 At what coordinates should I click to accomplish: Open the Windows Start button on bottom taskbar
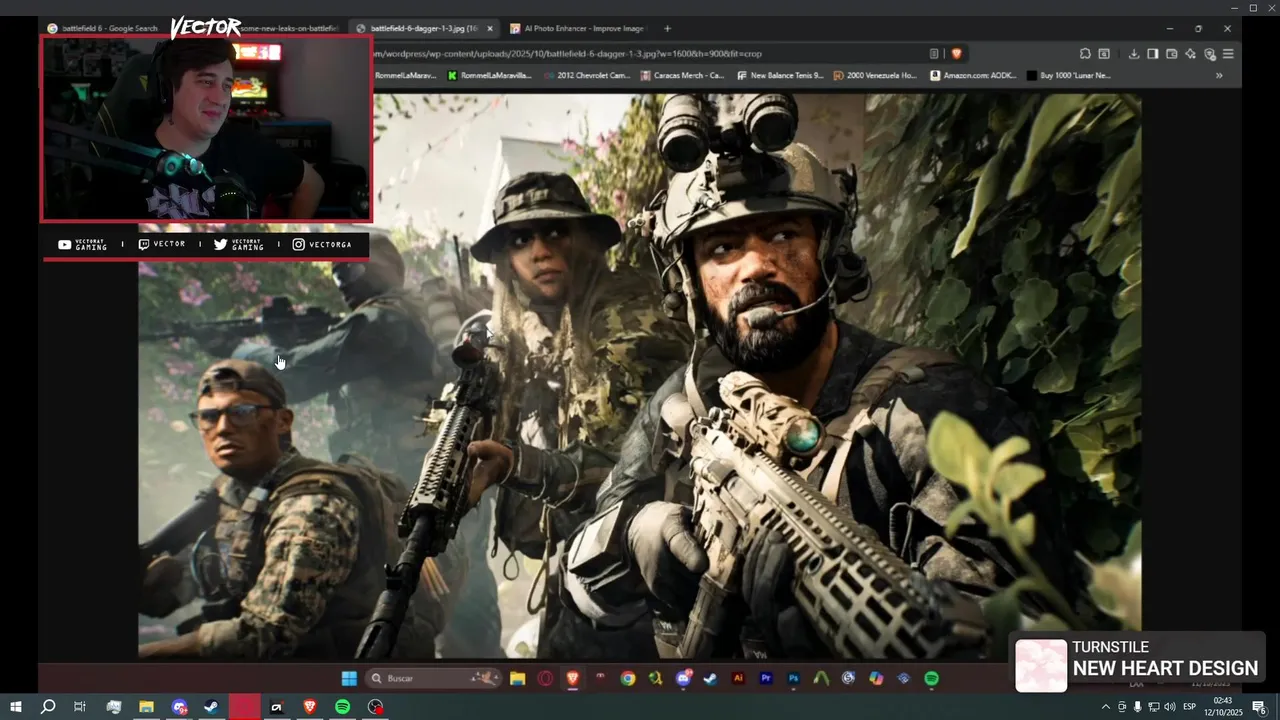click(x=16, y=707)
